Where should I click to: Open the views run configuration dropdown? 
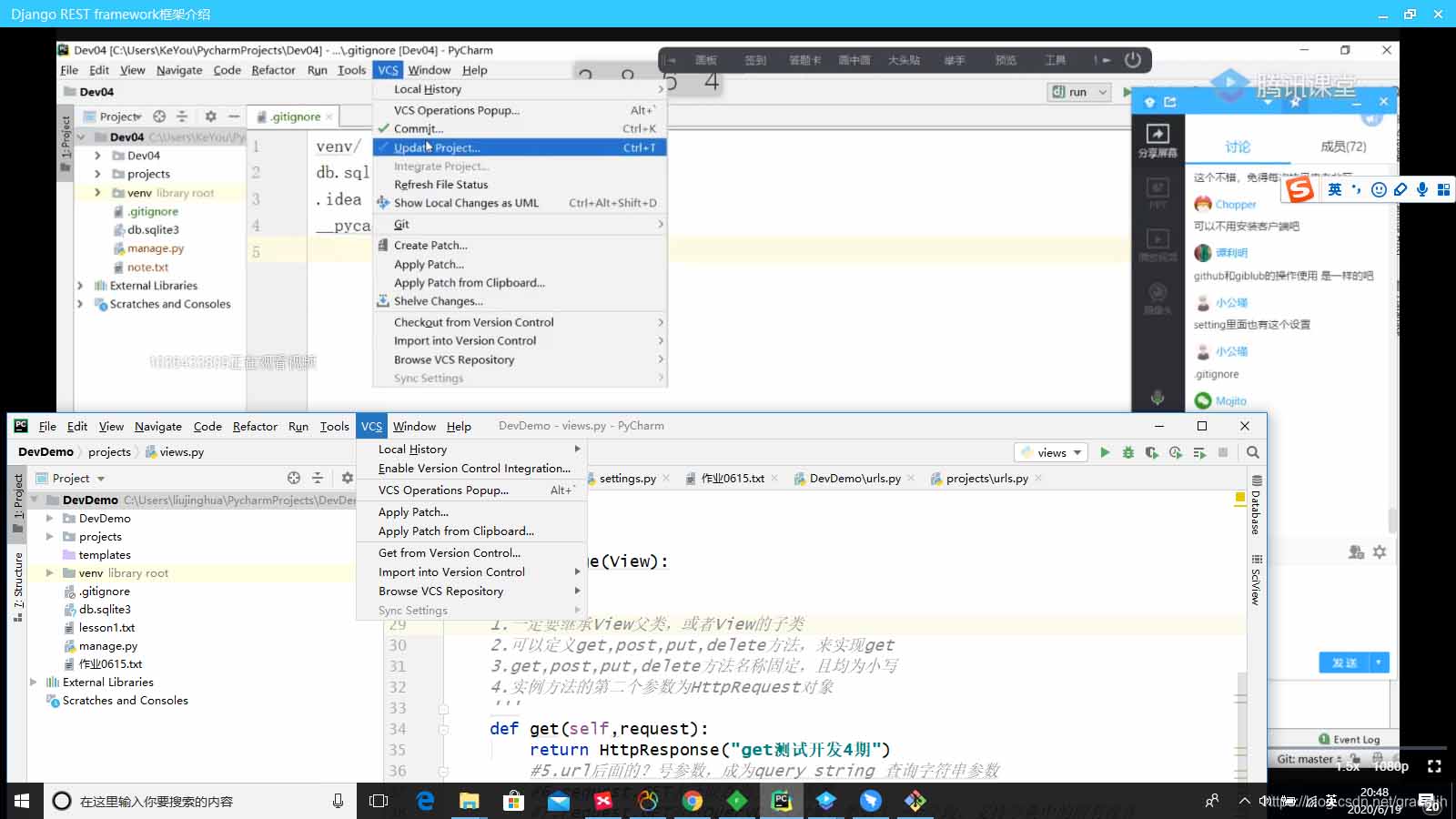pyautogui.click(x=1052, y=452)
